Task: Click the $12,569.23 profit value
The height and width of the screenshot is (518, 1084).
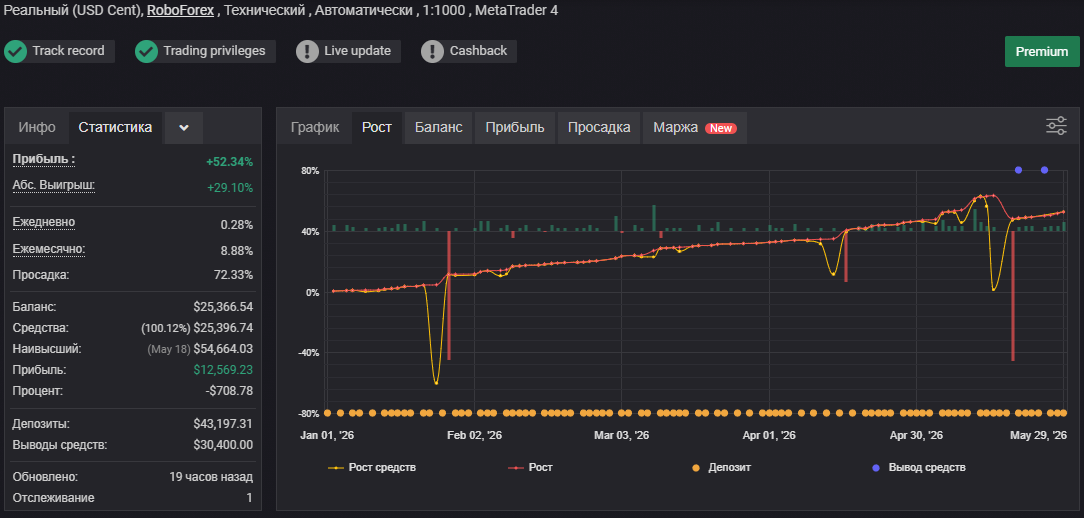Action: [223, 370]
